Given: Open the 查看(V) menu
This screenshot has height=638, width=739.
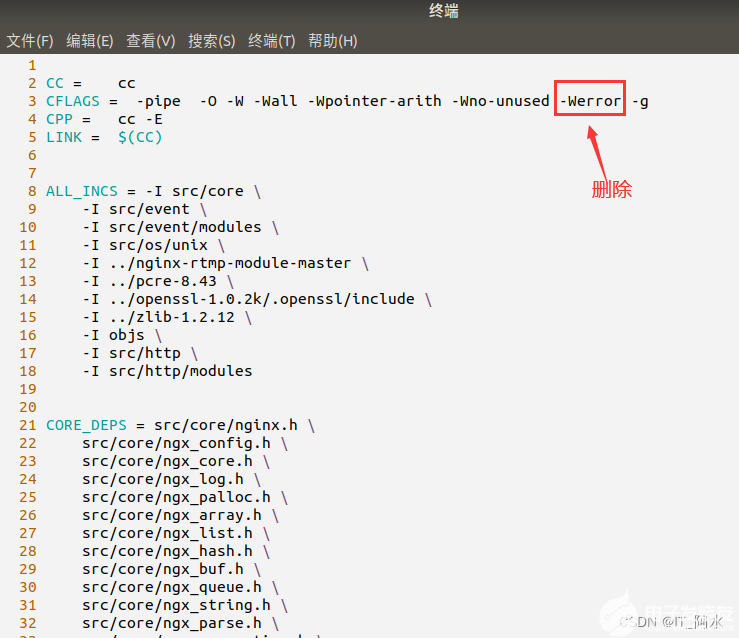Looking at the screenshot, I should pyautogui.click(x=150, y=41).
